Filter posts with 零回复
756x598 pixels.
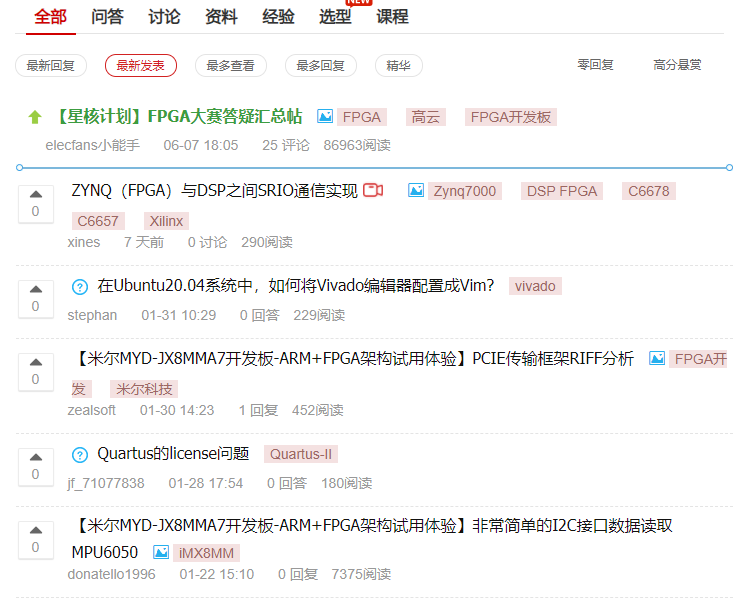(x=595, y=65)
